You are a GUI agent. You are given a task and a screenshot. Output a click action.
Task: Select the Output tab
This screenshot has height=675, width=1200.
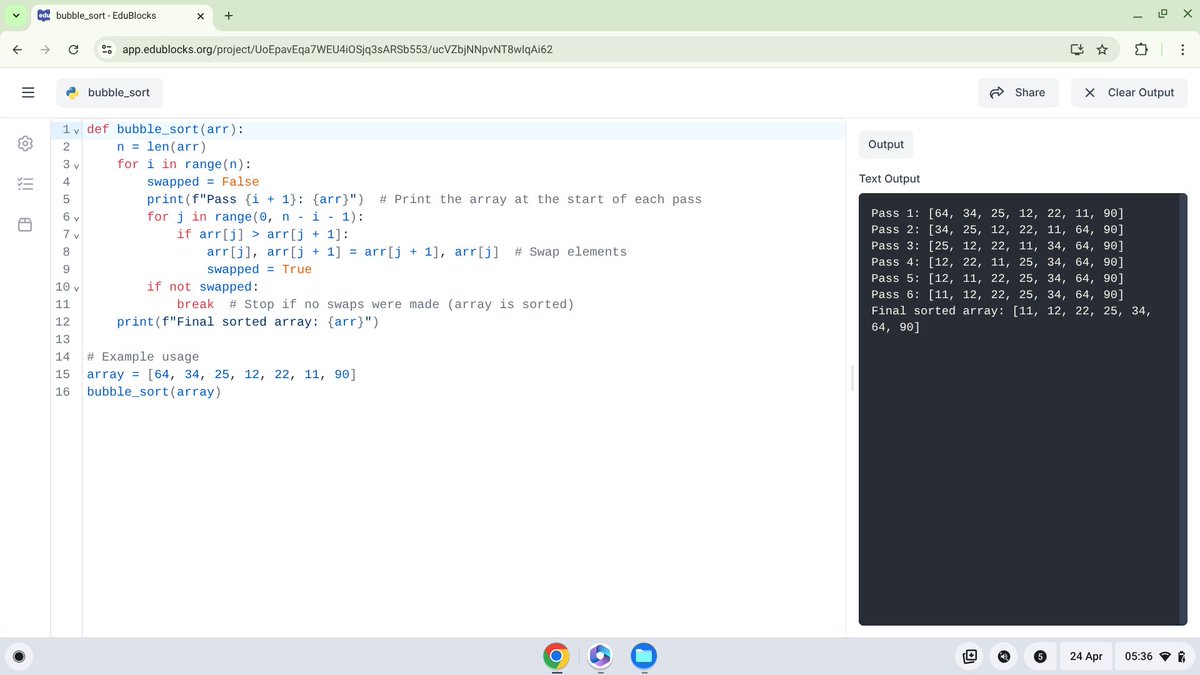click(886, 144)
